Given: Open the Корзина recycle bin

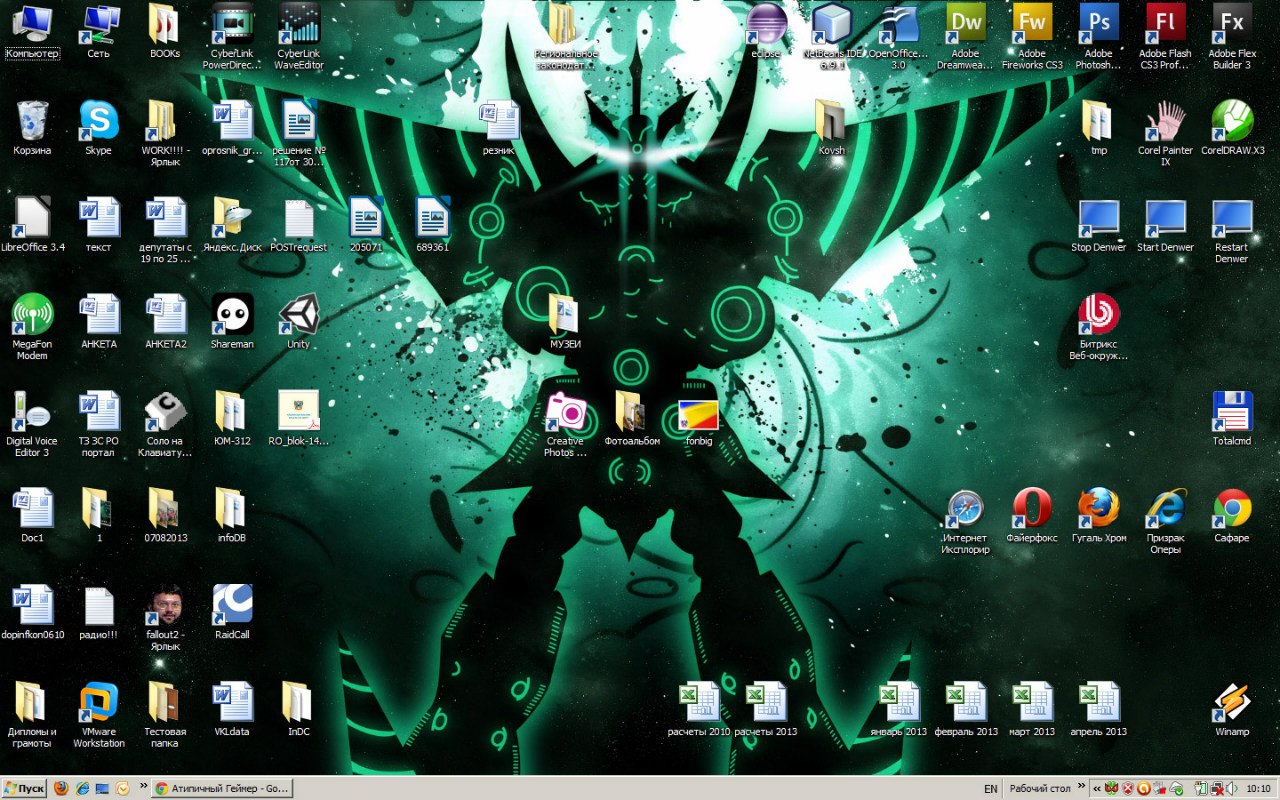Looking at the screenshot, I should pos(32,128).
